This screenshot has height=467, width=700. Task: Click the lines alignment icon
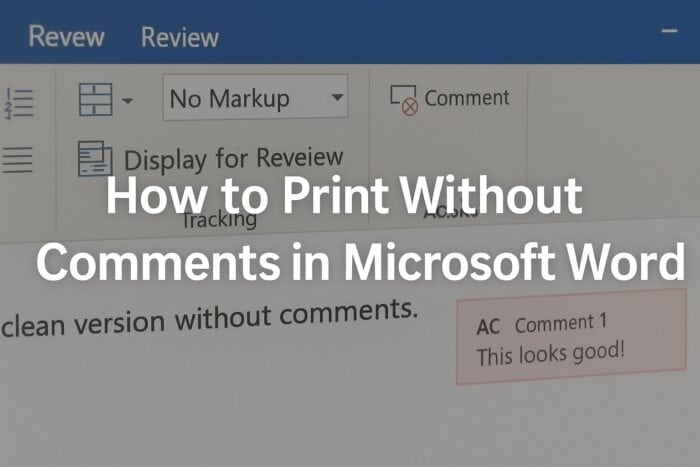click(17, 159)
